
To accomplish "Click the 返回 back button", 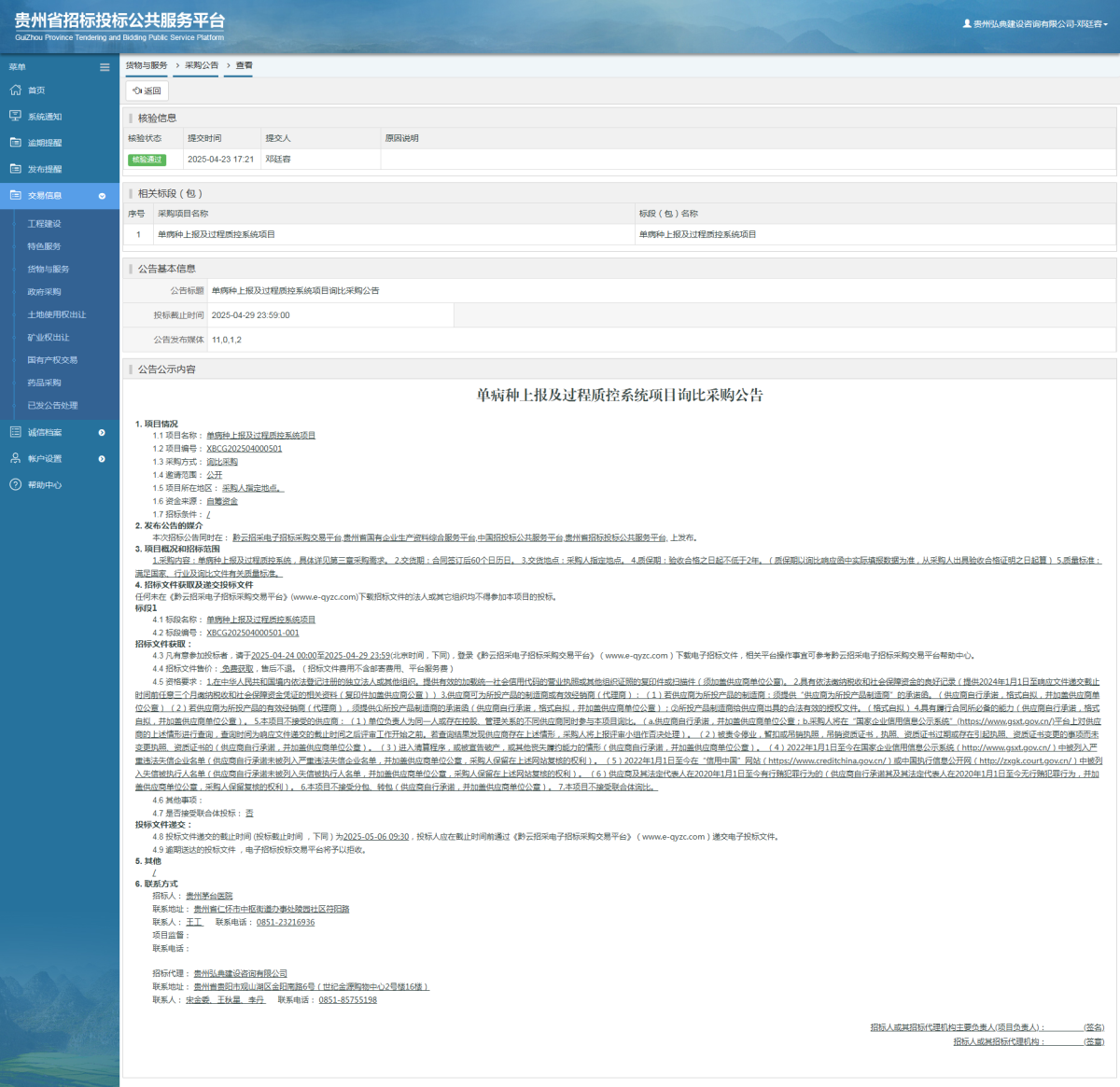I will [147, 91].
